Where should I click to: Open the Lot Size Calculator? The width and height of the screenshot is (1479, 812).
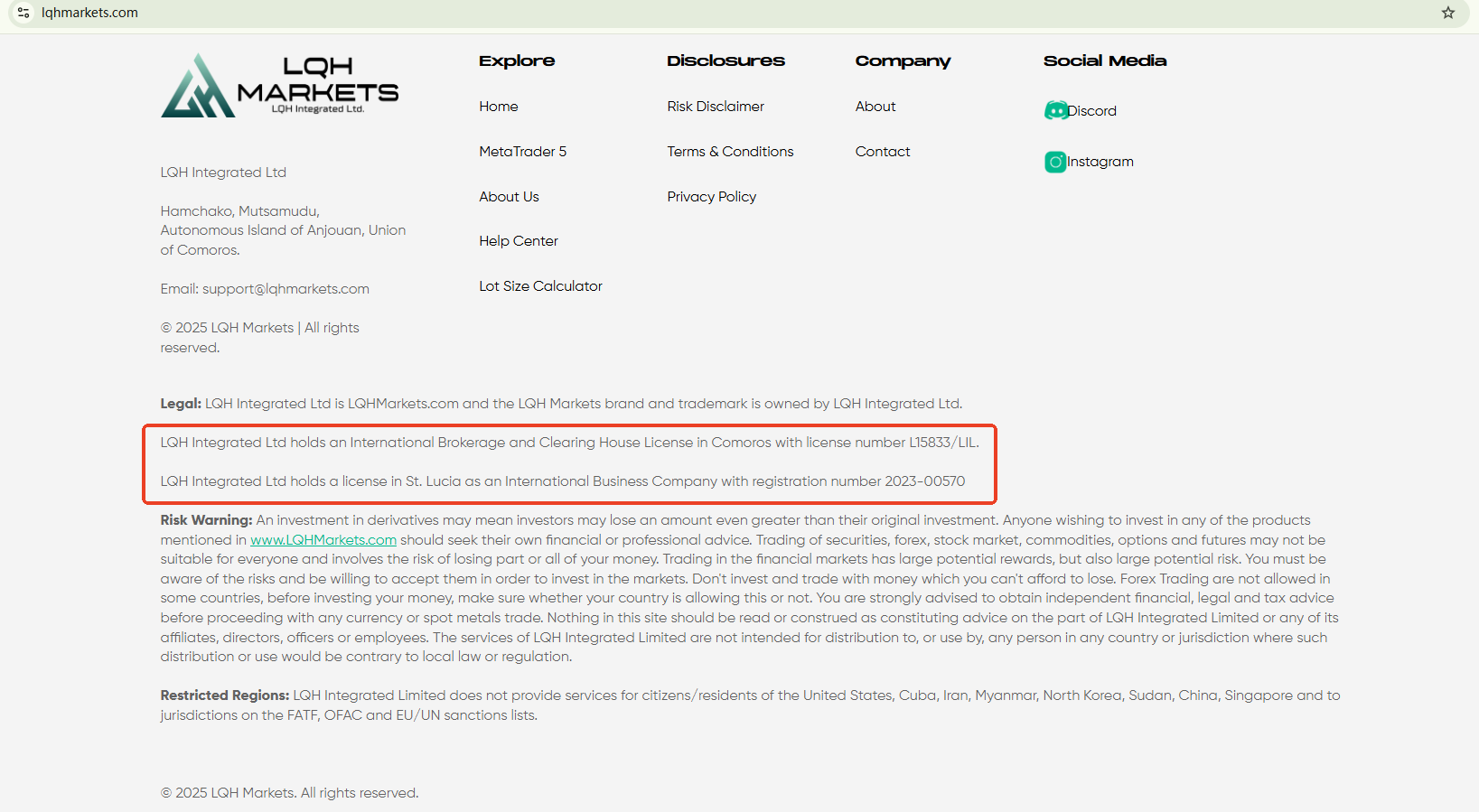[540, 286]
